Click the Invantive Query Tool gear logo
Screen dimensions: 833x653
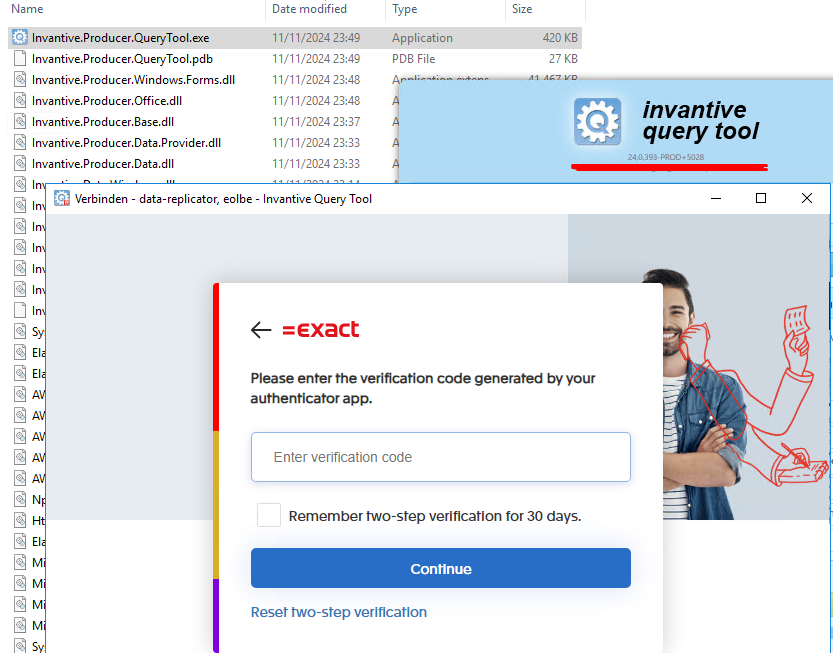tap(597, 121)
